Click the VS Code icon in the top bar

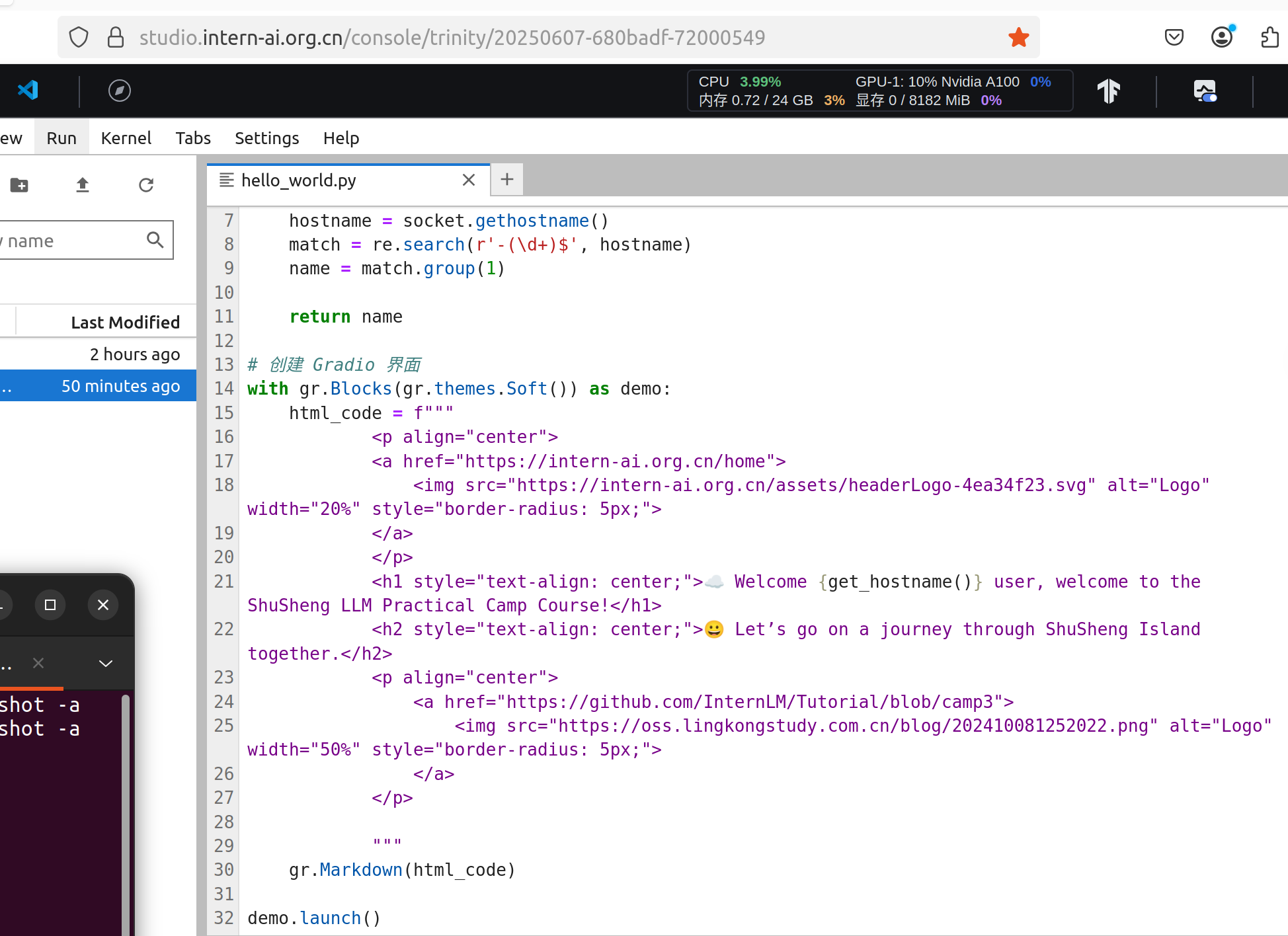28,90
